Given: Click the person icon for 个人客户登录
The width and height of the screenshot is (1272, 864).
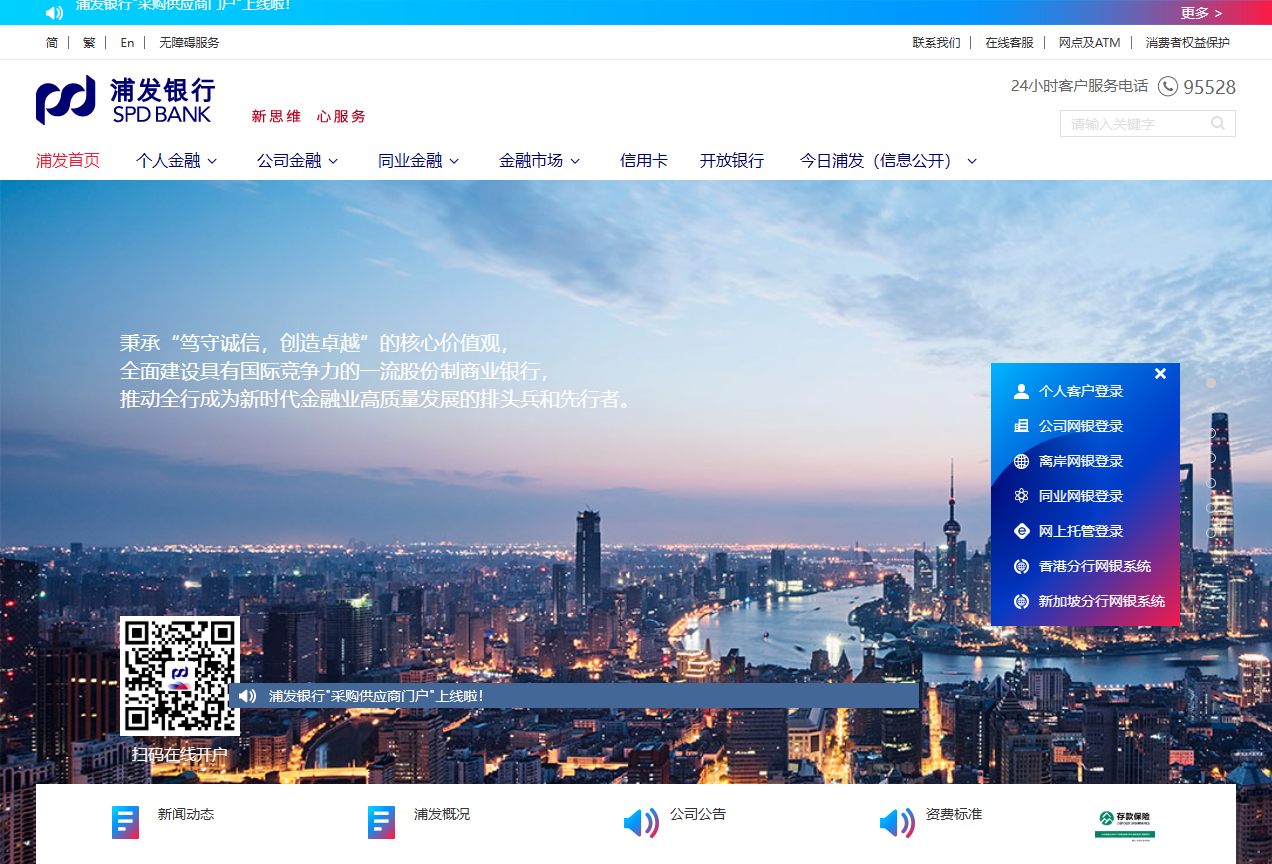Looking at the screenshot, I should tap(1021, 390).
